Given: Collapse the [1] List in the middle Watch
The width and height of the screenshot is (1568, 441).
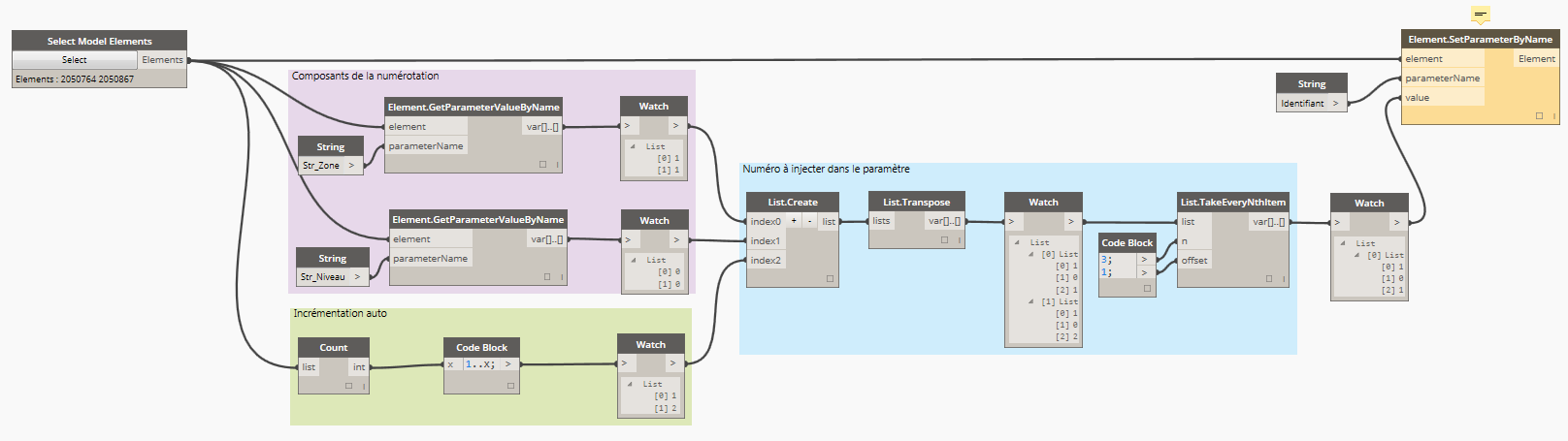Looking at the screenshot, I should click(x=1031, y=302).
